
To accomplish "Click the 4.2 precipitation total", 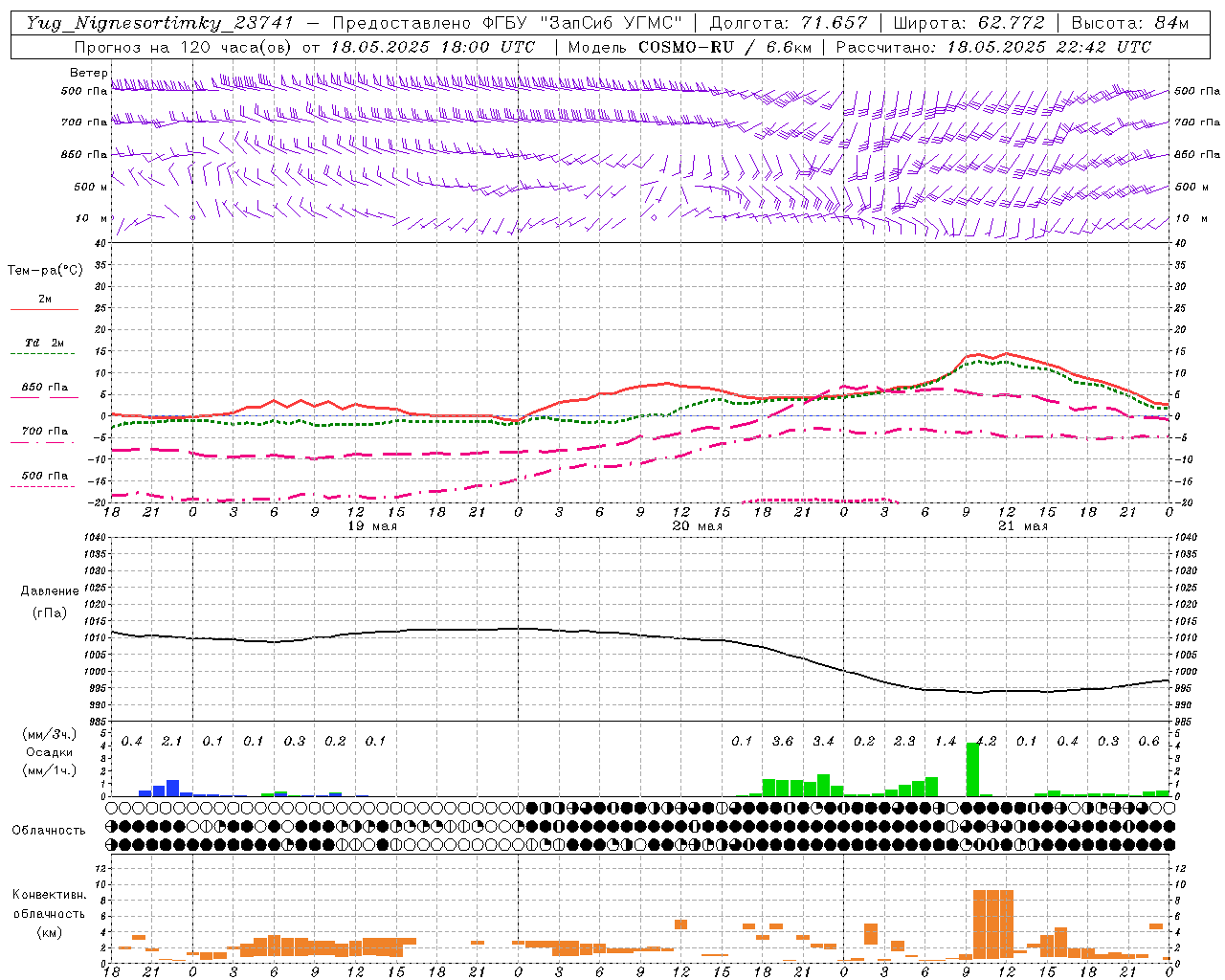I will pyautogui.click(x=986, y=741).
